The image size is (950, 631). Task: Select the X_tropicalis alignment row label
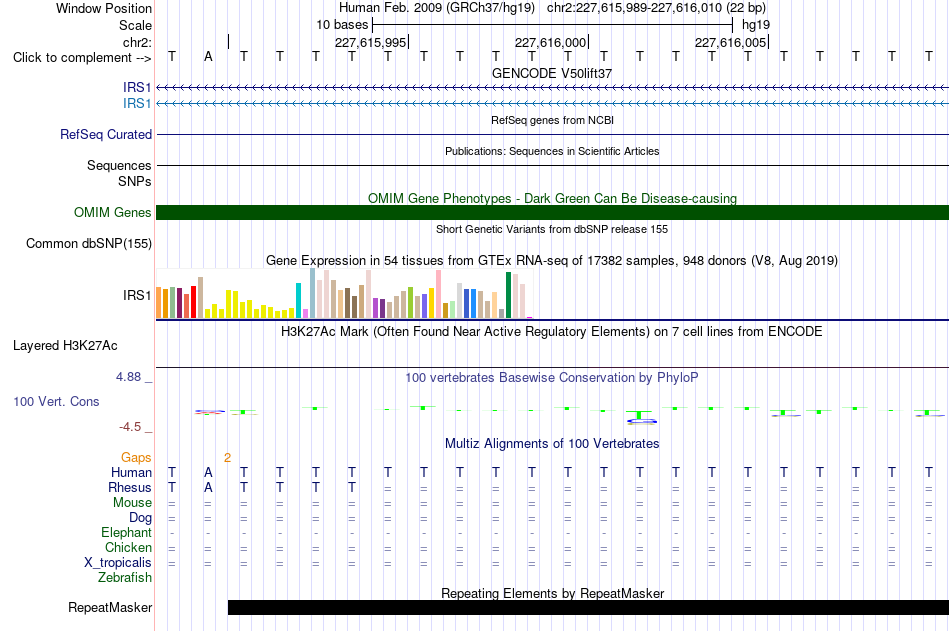coord(118,563)
